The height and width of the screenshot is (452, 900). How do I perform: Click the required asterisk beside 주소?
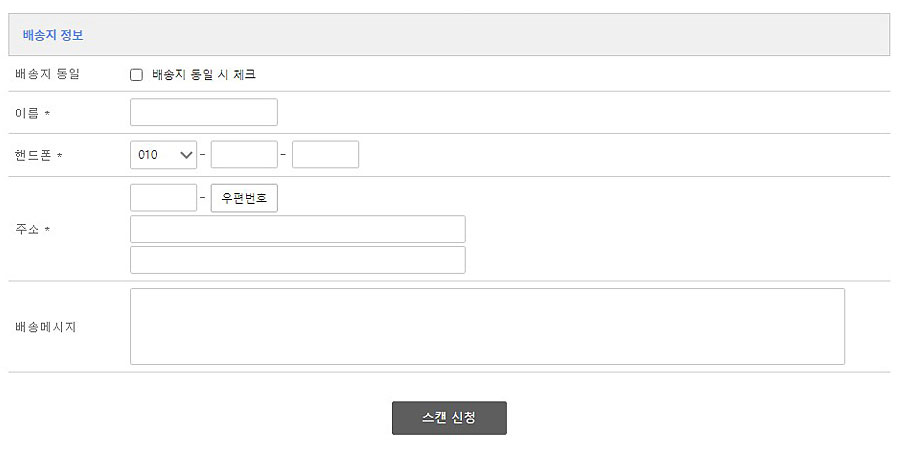tap(47, 230)
